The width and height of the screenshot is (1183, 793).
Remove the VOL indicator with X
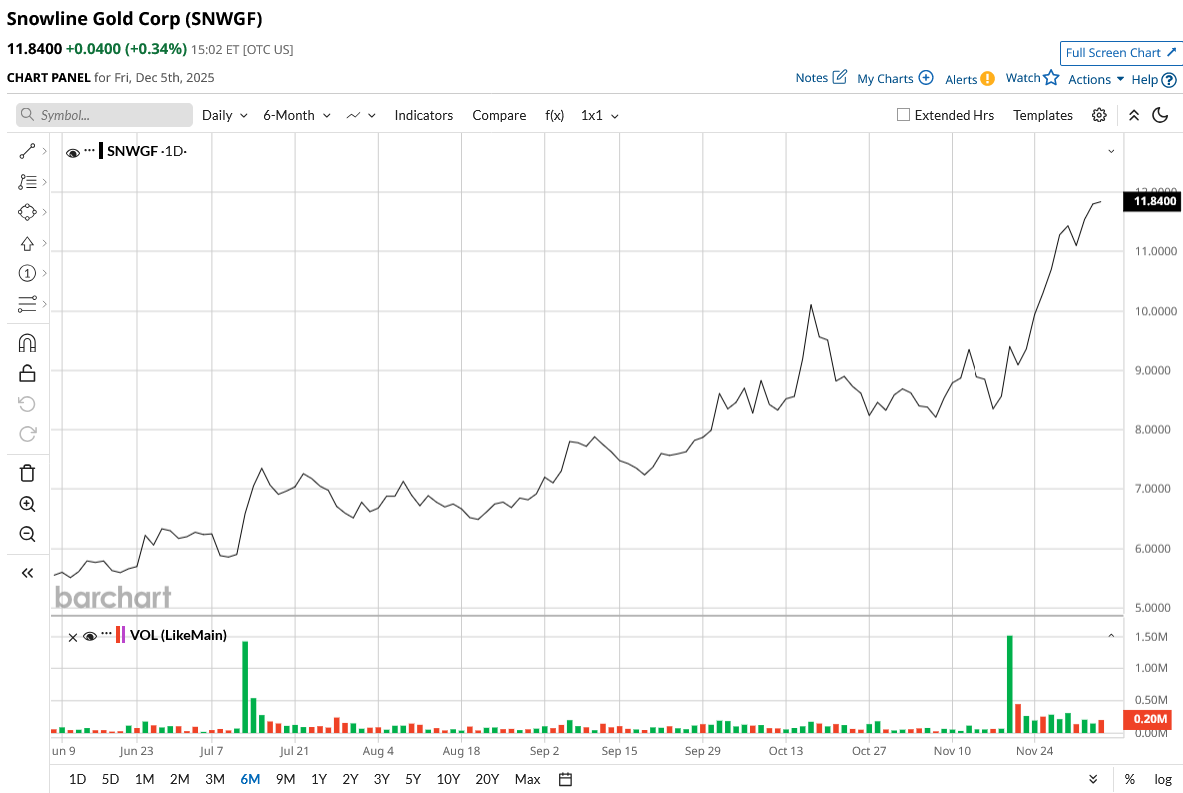click(73, 638)
